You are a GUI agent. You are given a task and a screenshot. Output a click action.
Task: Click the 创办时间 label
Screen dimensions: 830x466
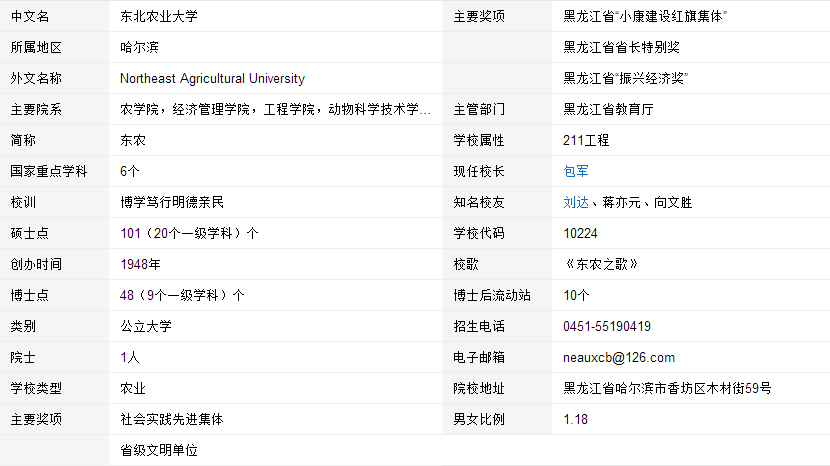tap(36, 264)
